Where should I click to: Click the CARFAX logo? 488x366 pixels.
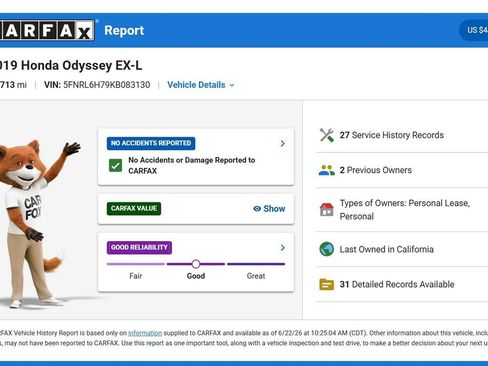(47, 31)
